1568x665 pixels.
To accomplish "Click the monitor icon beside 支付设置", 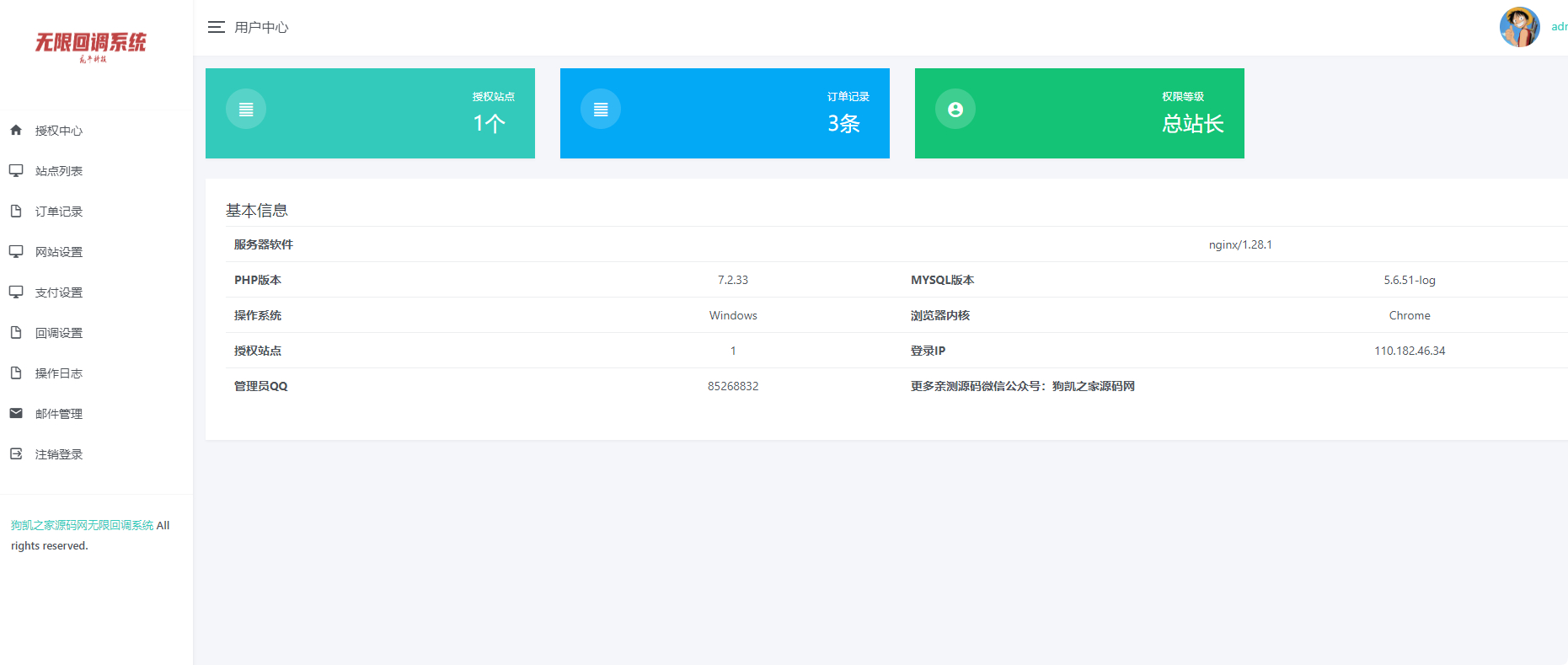I will point(16,292).
